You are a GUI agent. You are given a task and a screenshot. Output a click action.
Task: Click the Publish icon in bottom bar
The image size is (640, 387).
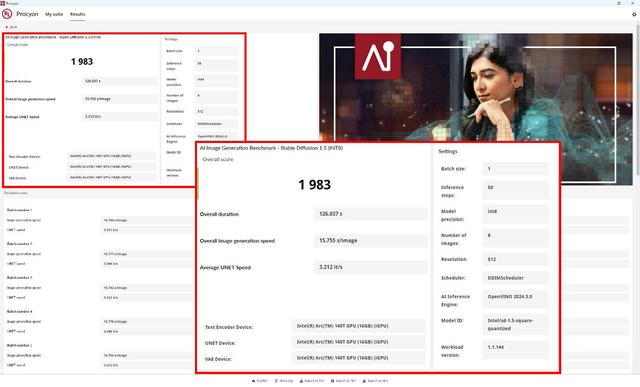[x=254, y=381]
